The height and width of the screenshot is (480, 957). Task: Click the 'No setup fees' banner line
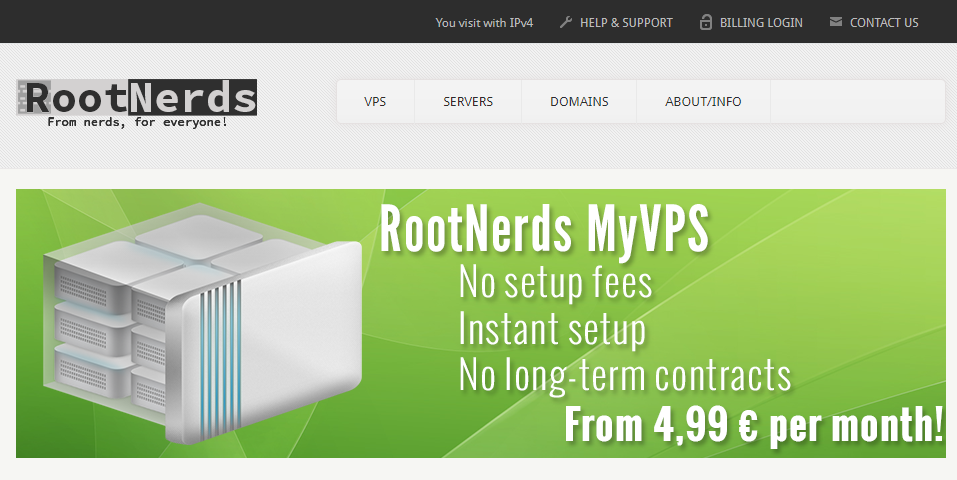555,282
